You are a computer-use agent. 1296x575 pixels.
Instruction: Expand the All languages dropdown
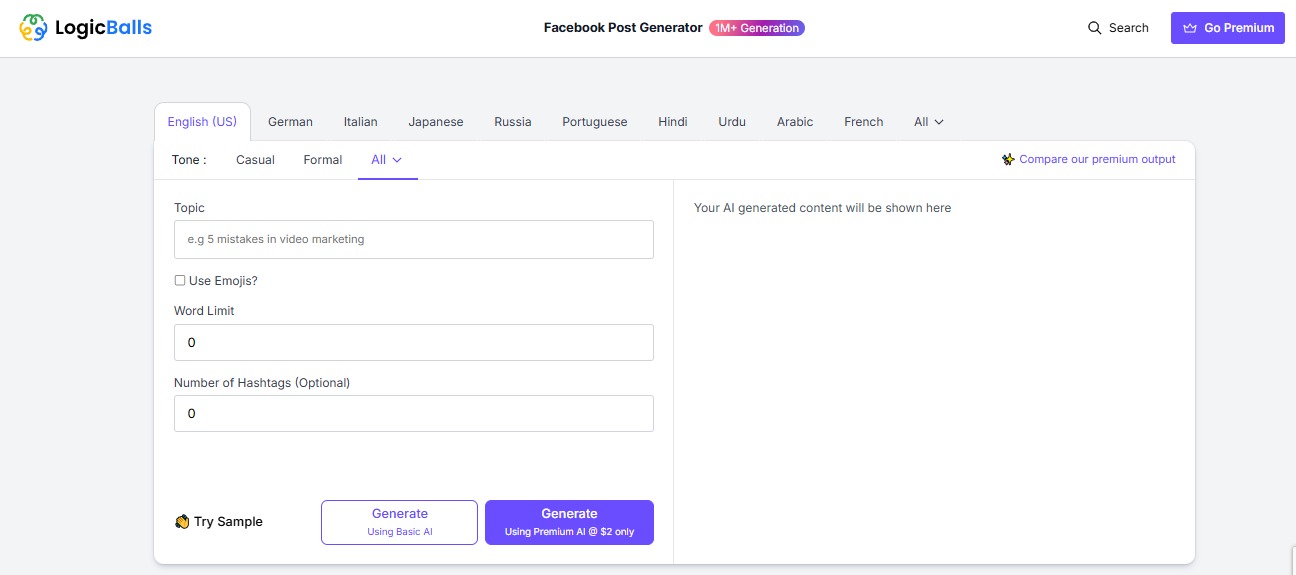(x=928, y=122)
